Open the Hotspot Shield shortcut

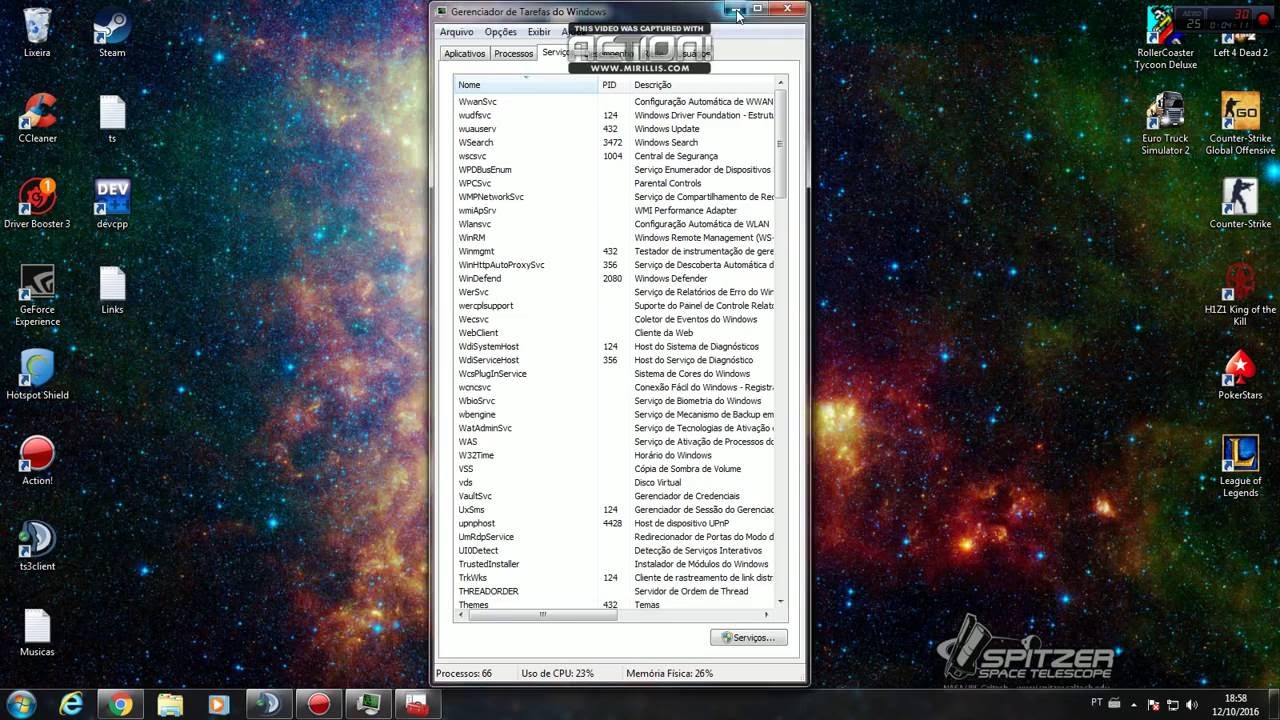[x=37, y=375]
